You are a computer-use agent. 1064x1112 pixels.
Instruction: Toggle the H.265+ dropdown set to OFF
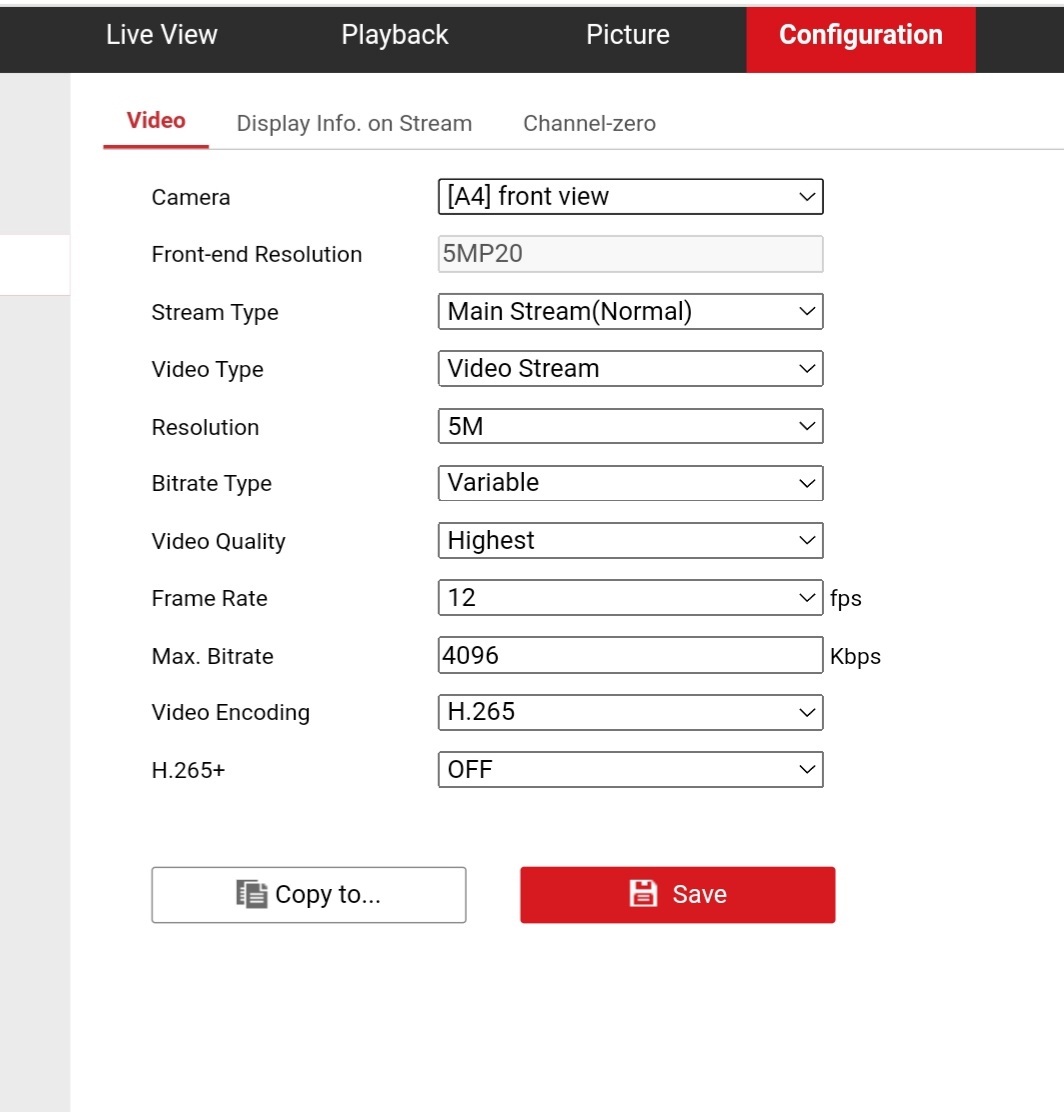(x=630, y=770)
